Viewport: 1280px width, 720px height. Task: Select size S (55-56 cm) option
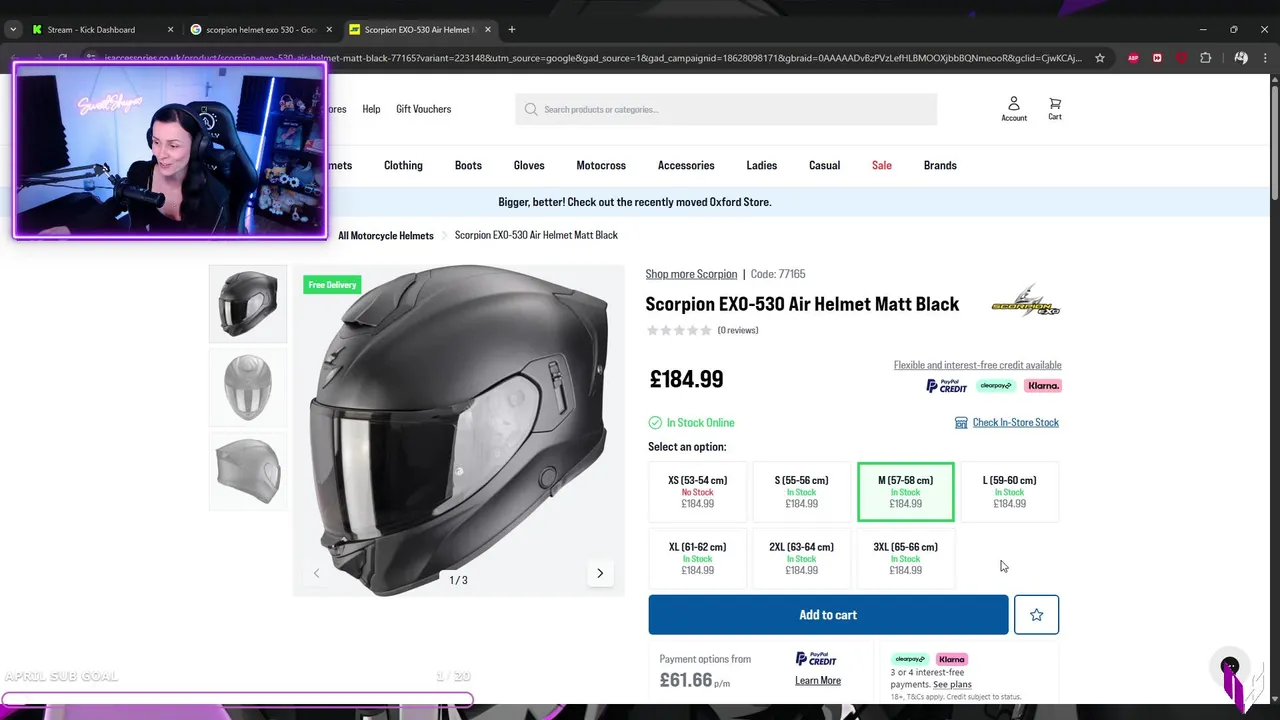pyautogui.click(x=801, y=491)
